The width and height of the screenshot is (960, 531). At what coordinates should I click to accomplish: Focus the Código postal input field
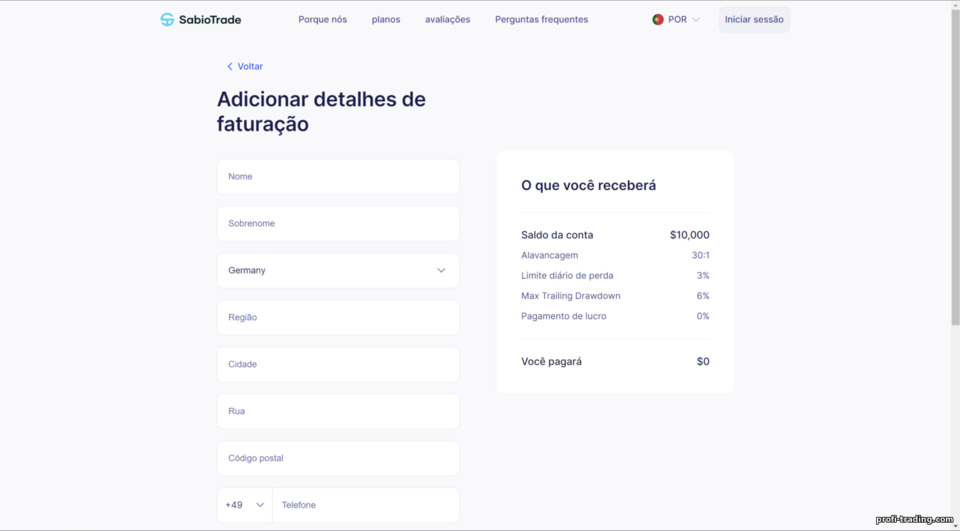click(x=338, y=458)
